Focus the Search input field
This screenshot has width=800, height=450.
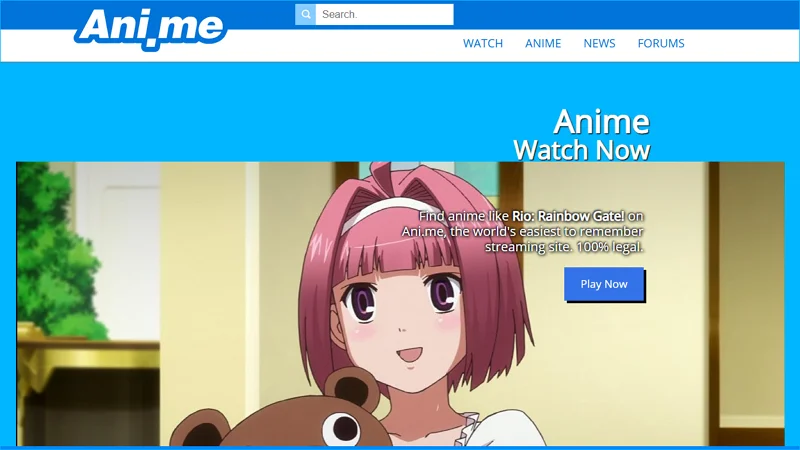(x=384, y=14)
